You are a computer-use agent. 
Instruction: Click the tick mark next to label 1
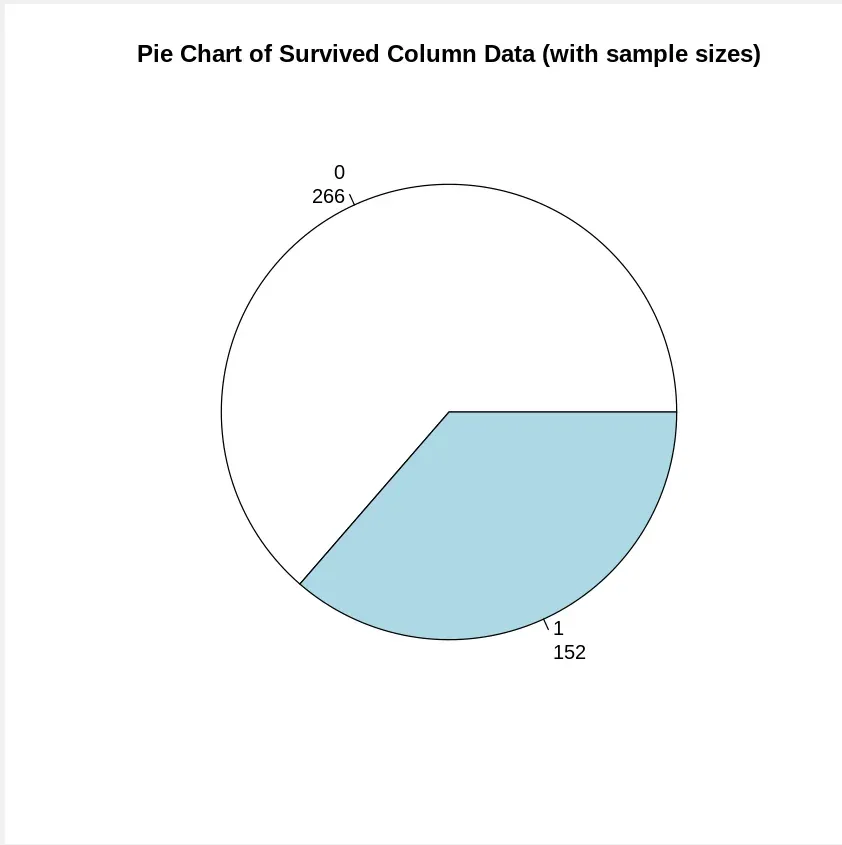pos(546,624)
